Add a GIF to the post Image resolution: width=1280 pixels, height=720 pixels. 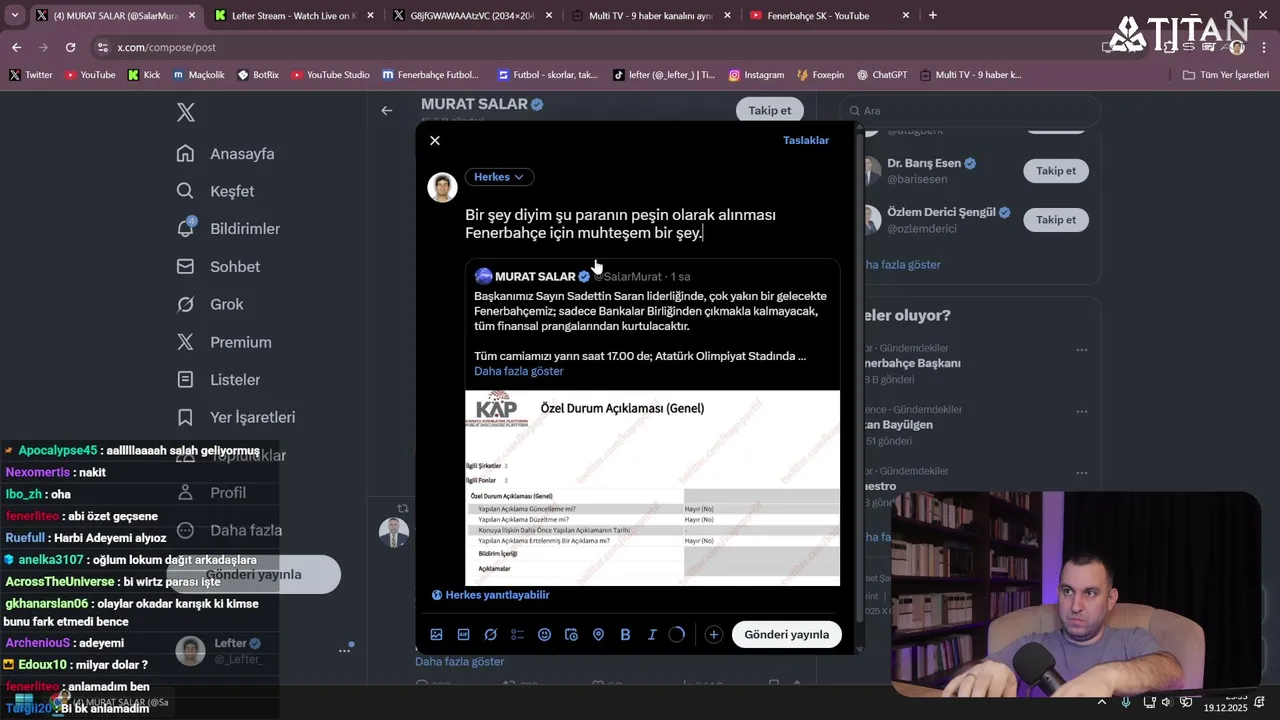tap(463, 635)
